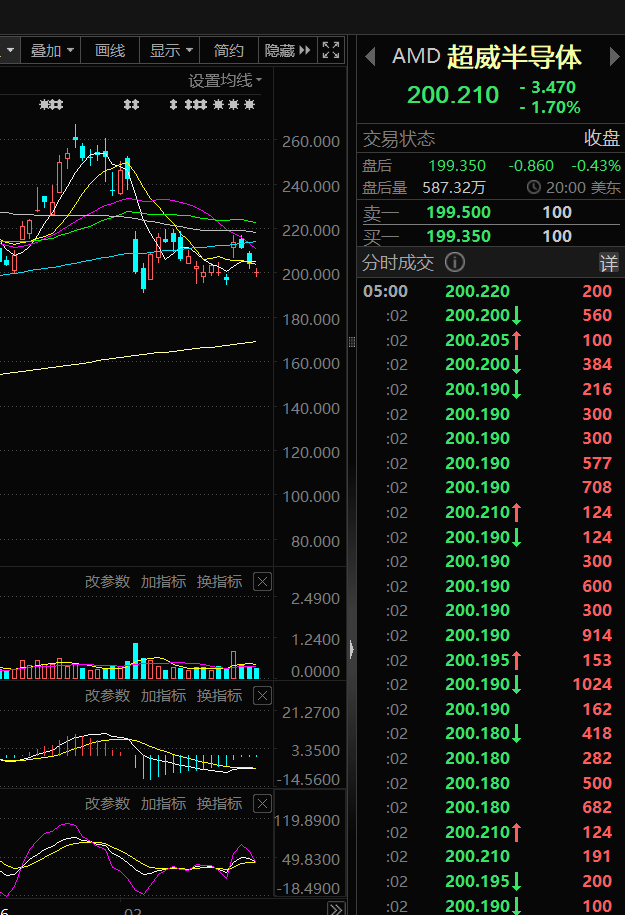Click the 119.8900 KDJ axis label
The image size is (625, 915).
pos(307,820)
